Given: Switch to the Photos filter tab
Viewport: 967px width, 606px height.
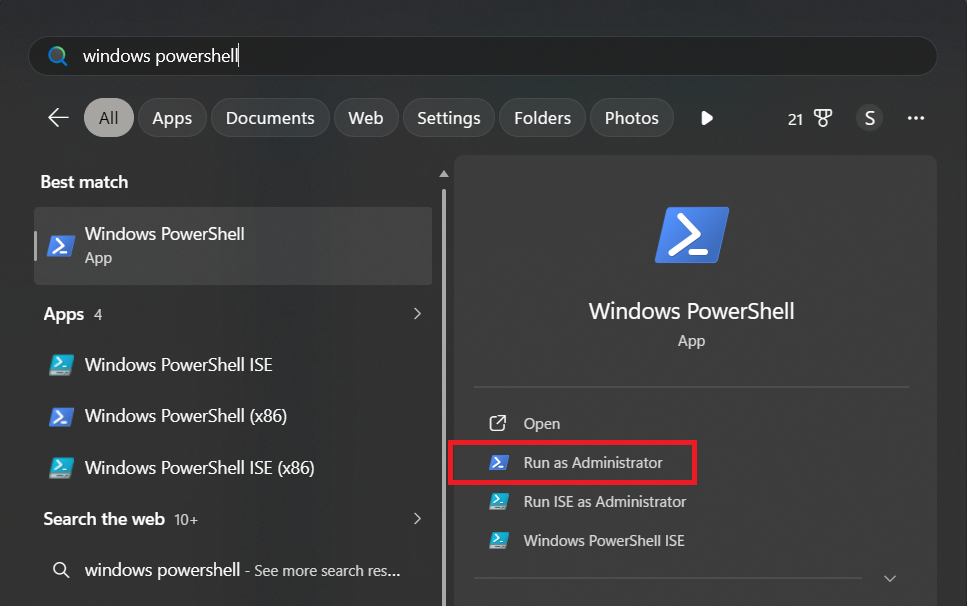Looking at the screenshot, I should (632, 118).
